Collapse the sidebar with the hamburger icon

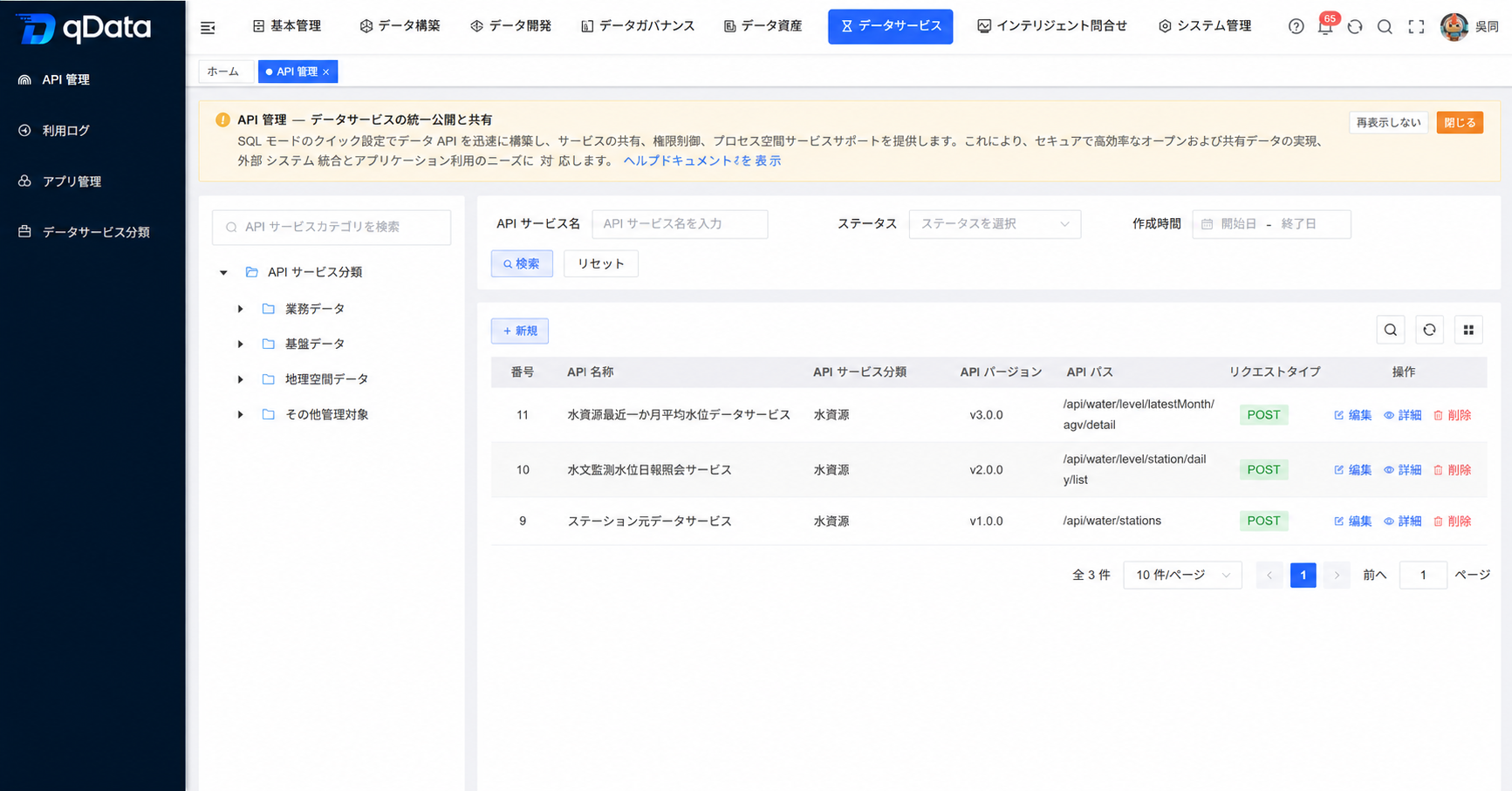(208, 28)
